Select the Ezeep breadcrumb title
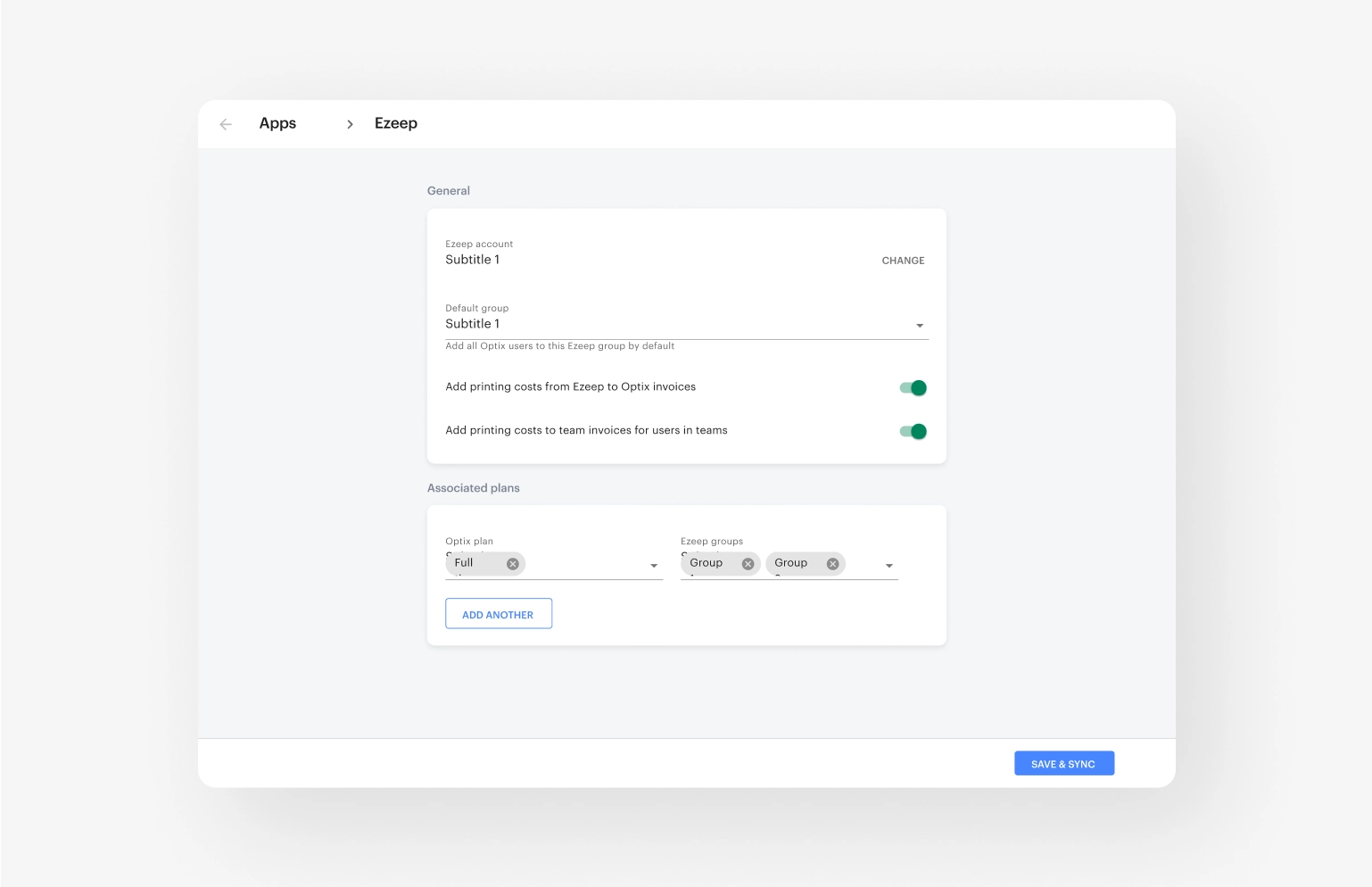The height and width of the screenshot is (887, 1372). tap(396, 123)
